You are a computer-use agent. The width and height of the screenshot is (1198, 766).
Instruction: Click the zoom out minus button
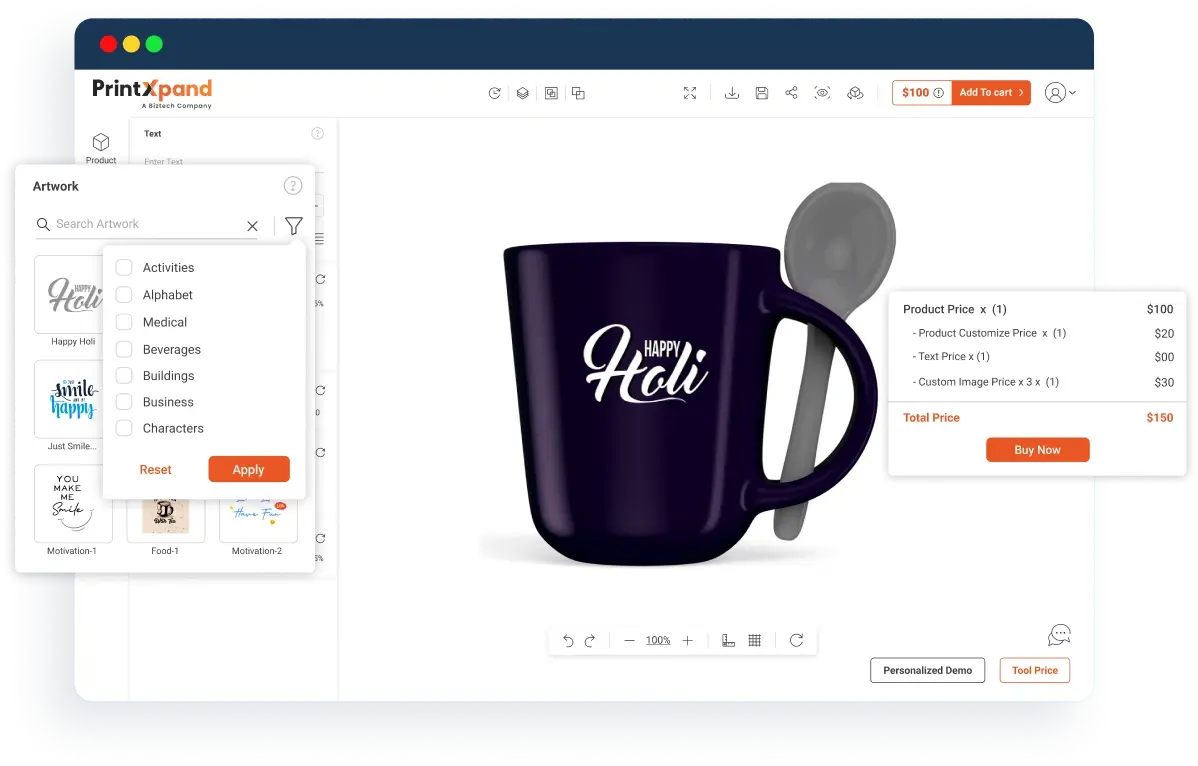point(629,641)
